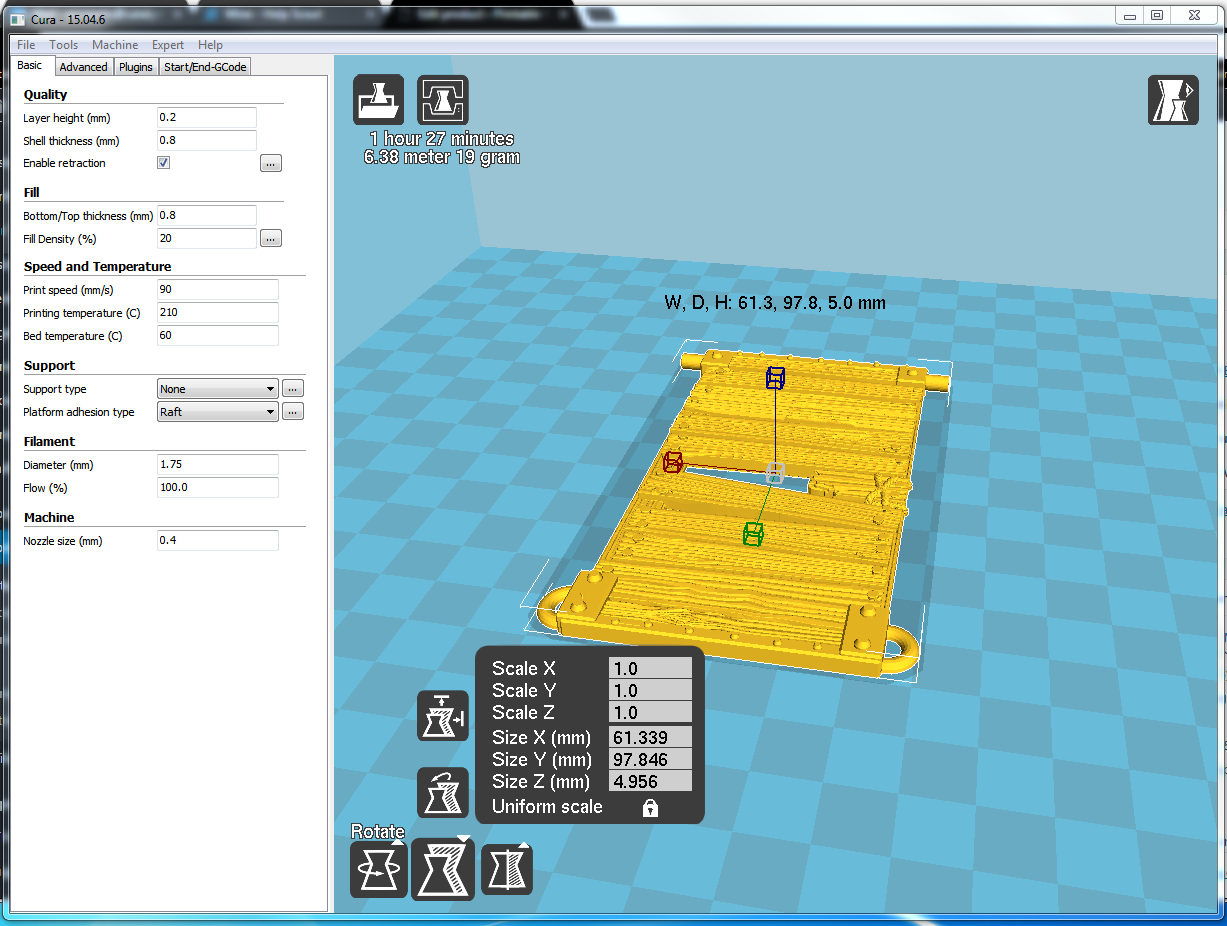1227x926 pixels.
Task: Open the Expert menu
Action: click(x=168, y=45)
